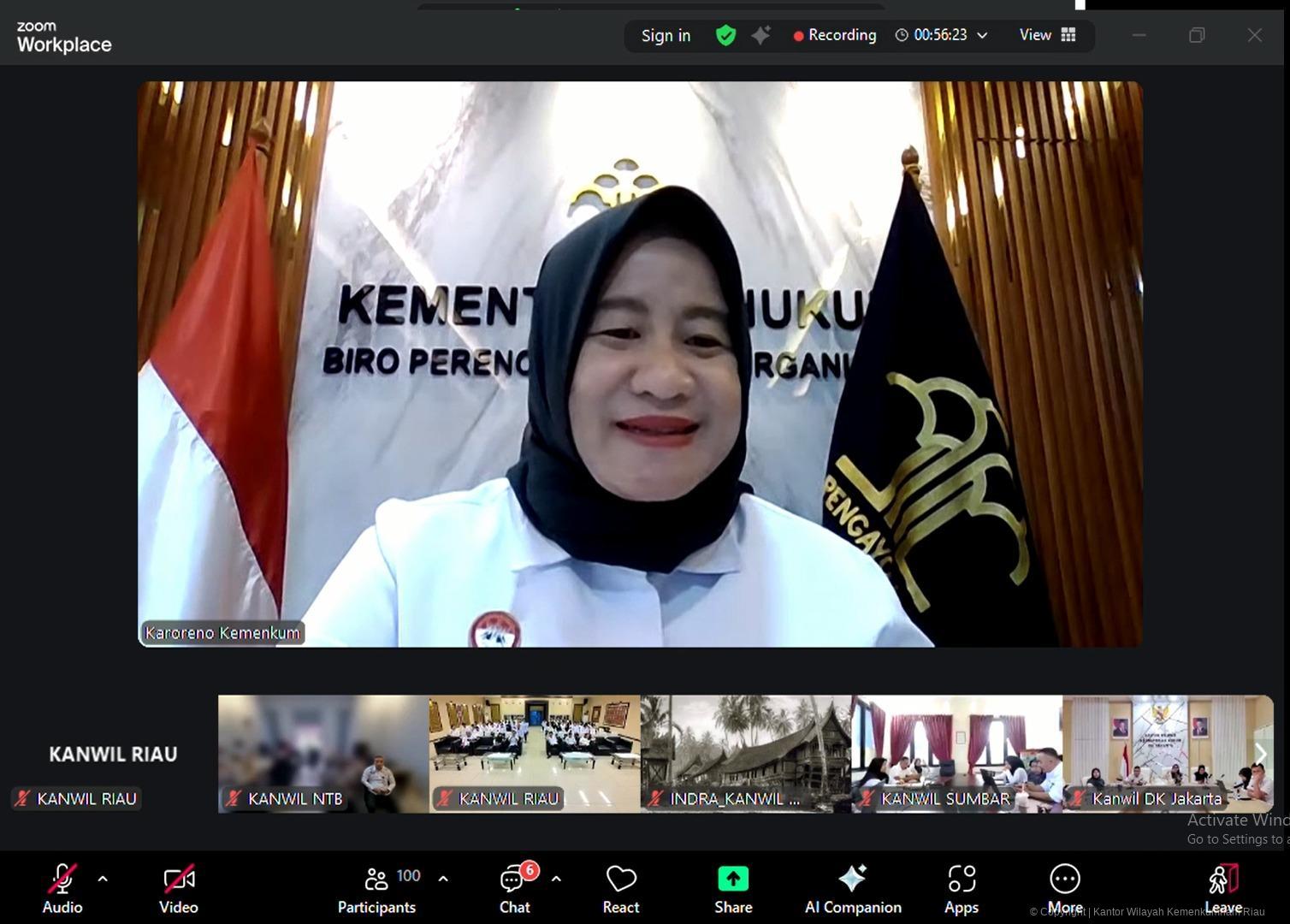Image resolution: width=1290 pixels, height=924 pixels.
Task: Open the View layout menu
Action: [x=1047, y=35]
